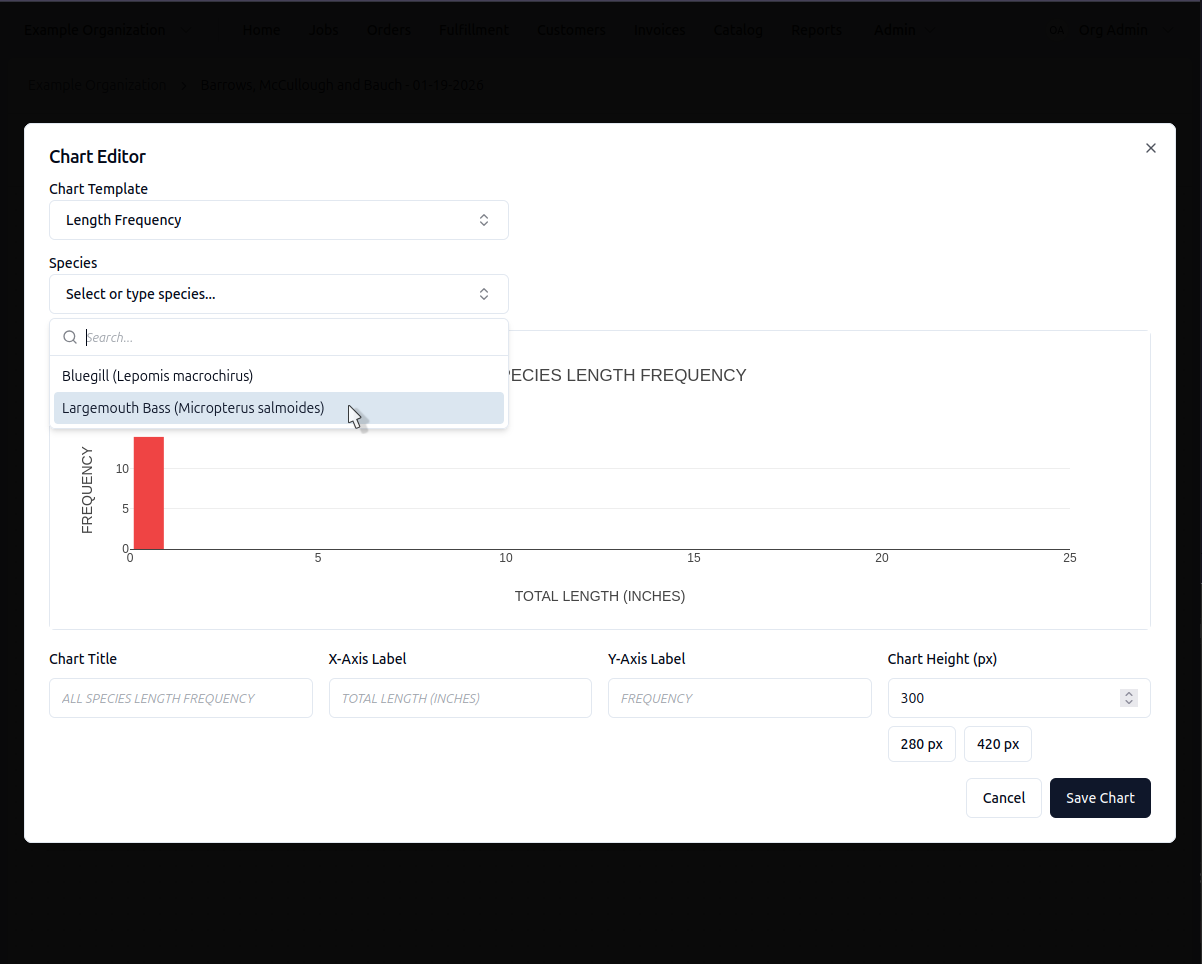Click the Save Chart button
Image resolution: width=1202 pixels, height=964 pixels.
1100,798
